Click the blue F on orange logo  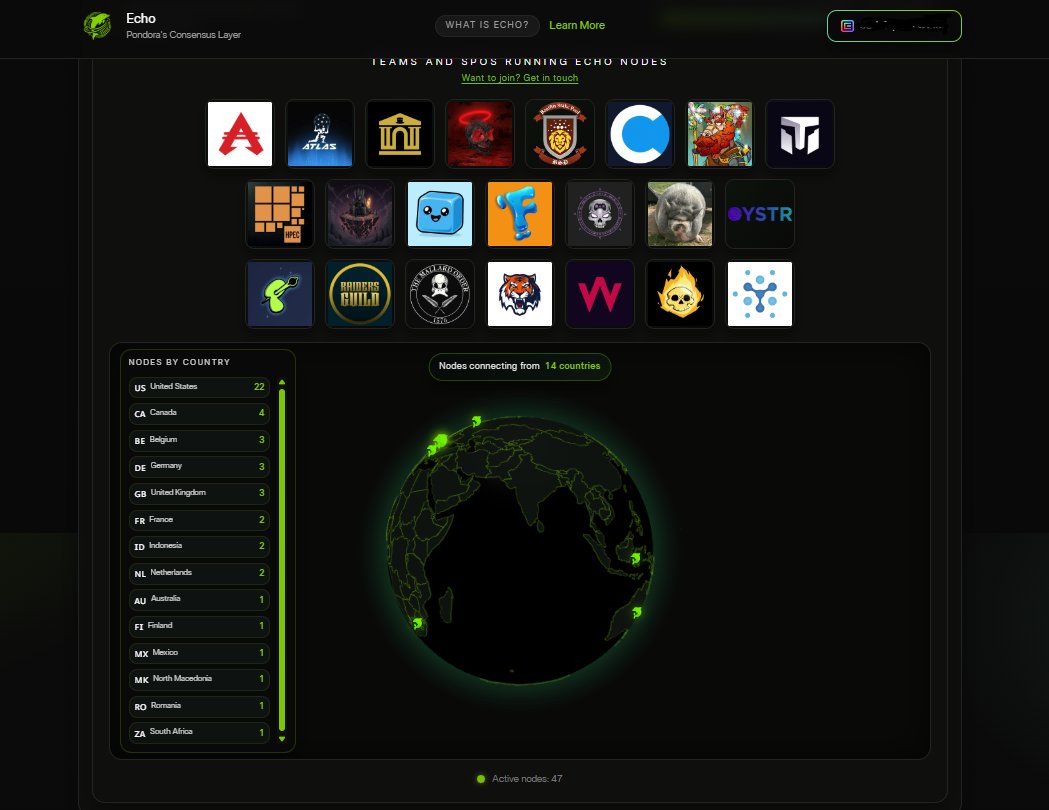point(520,214)
